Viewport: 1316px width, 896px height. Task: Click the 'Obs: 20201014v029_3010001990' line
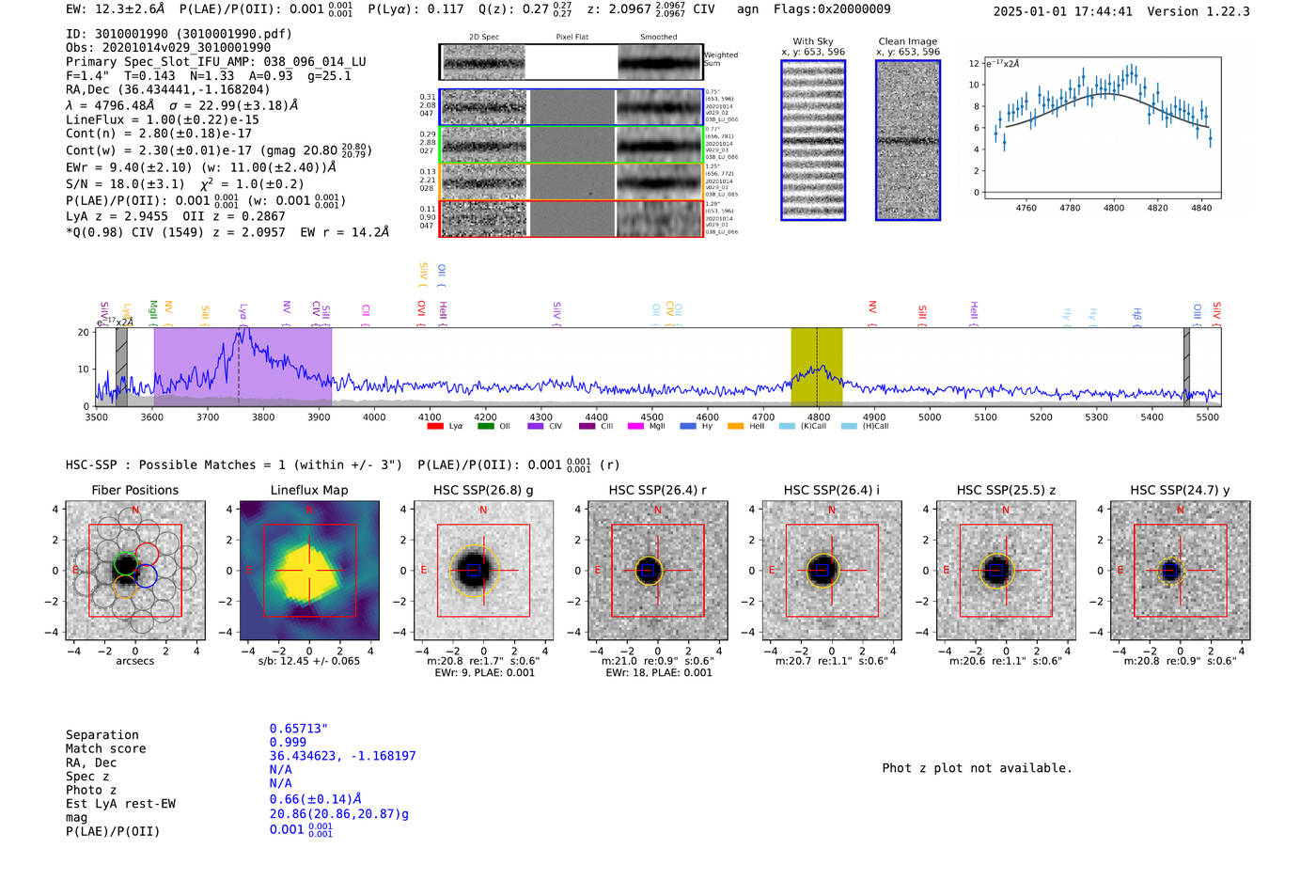tap(168, 47)
